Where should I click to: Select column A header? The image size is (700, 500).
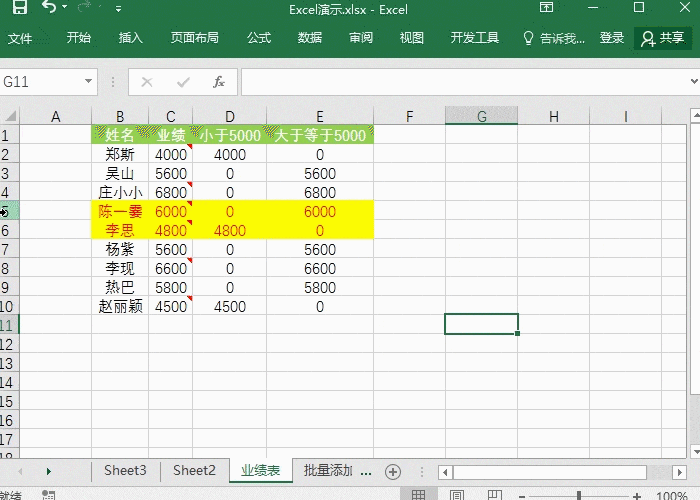(x=55, y=117)
